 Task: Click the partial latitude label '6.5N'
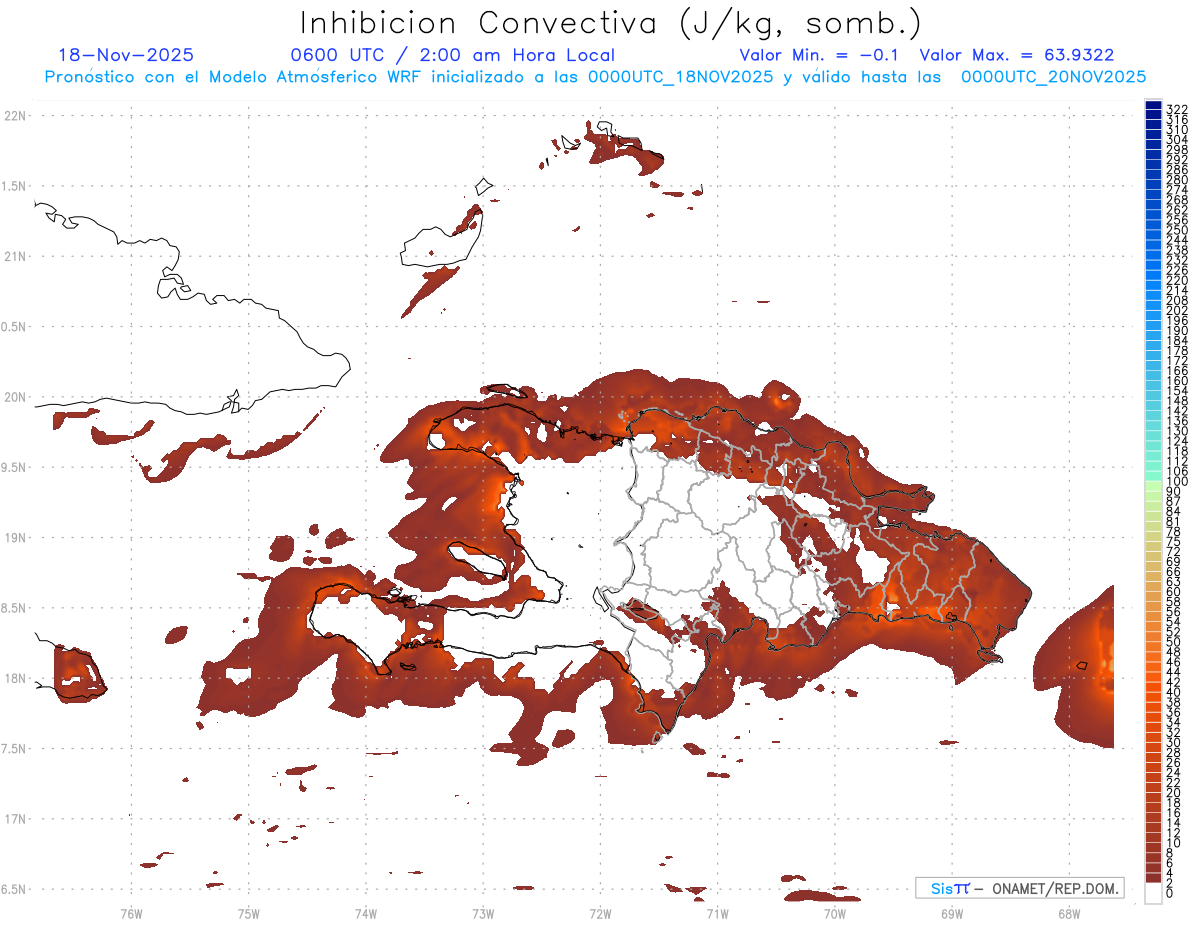pos(14,889)
